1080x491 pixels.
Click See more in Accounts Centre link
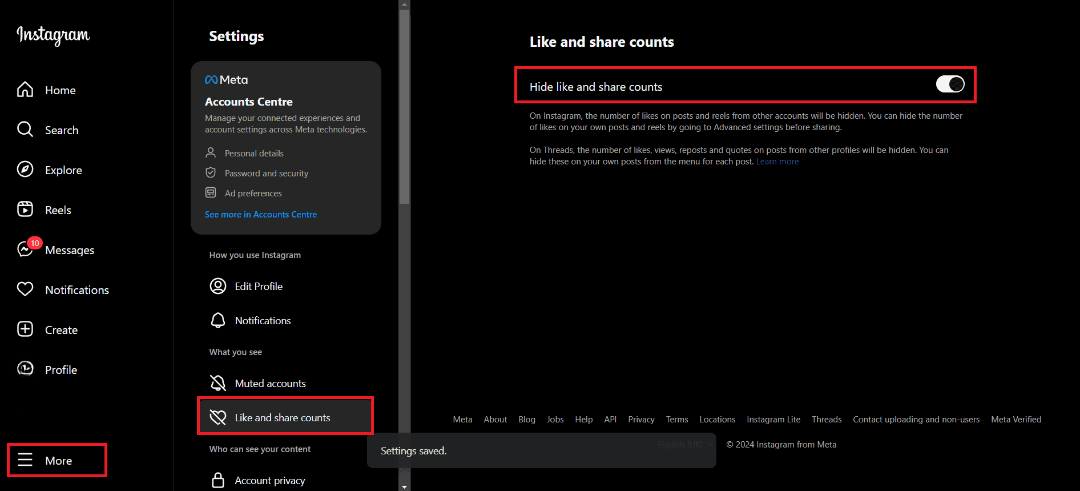(261, 214)
